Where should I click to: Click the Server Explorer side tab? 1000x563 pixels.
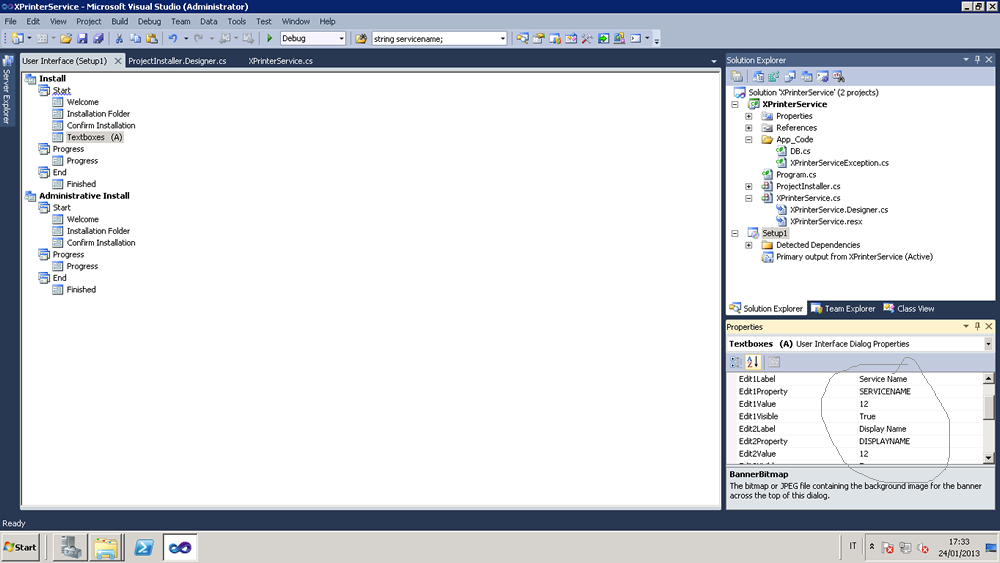pos(7,89)
